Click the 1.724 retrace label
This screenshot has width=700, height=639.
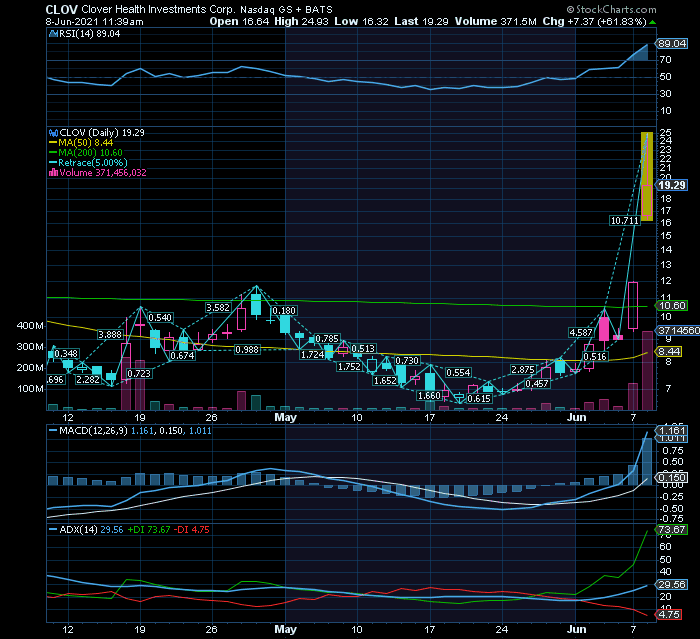pos(312,355)
